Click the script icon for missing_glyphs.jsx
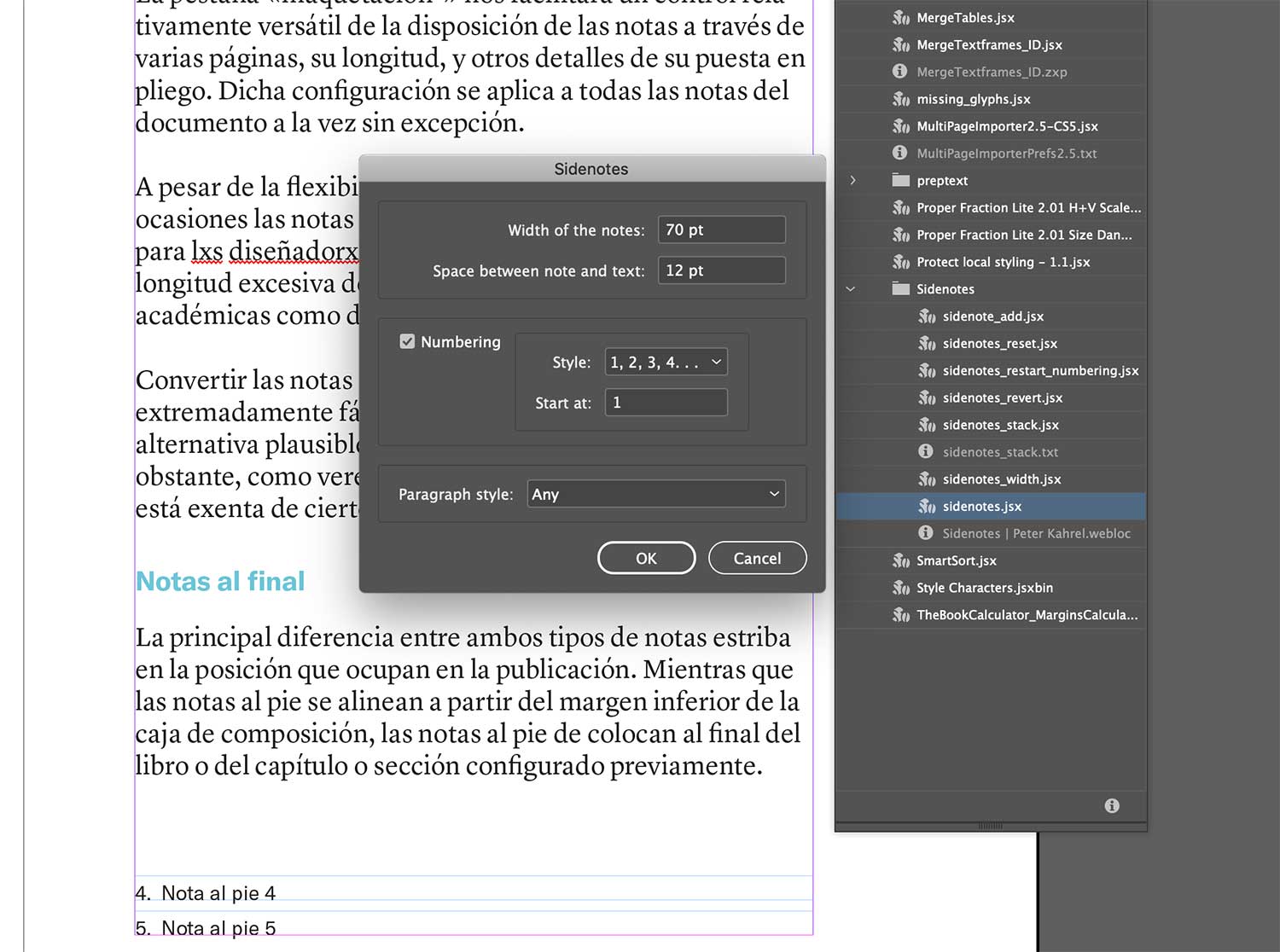This screenshot has width=1280, height=952. (900, 99)
